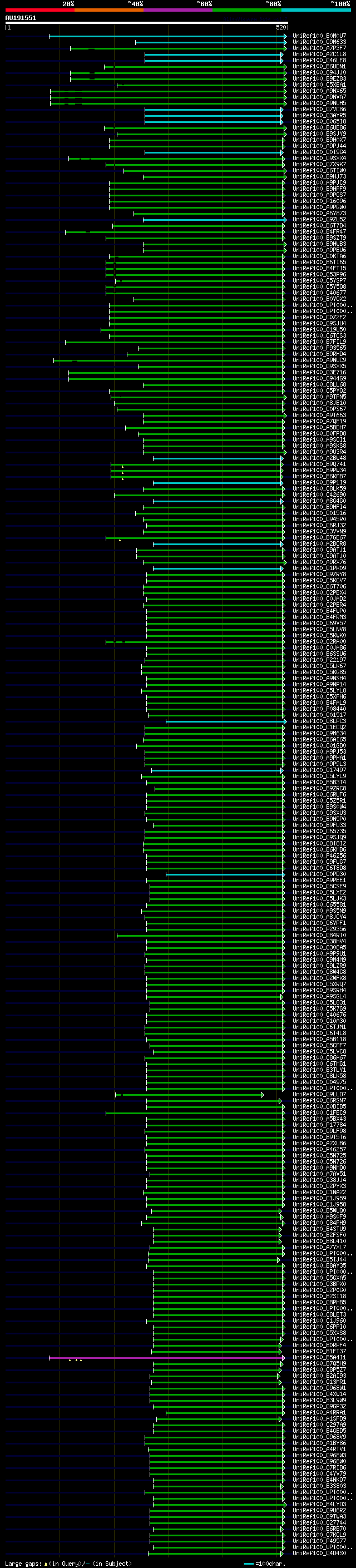Open hit UniRef100_A1SFD9
Image resolution: width=356 pixels, height=1568 pixels.
pos(319,1418)
